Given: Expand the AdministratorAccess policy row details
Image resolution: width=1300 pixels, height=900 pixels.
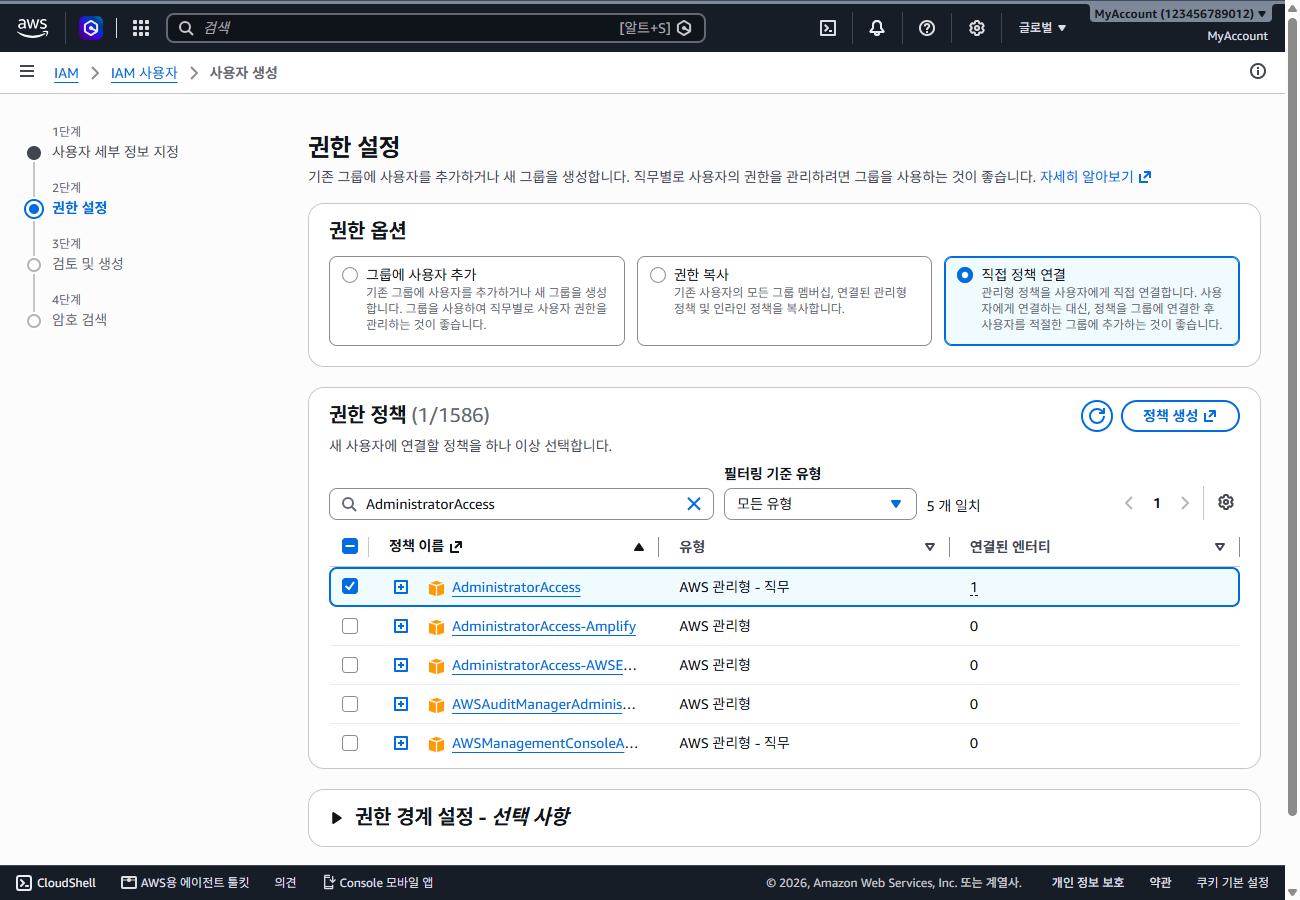Looking at the screenshot, I should (401, 587).
